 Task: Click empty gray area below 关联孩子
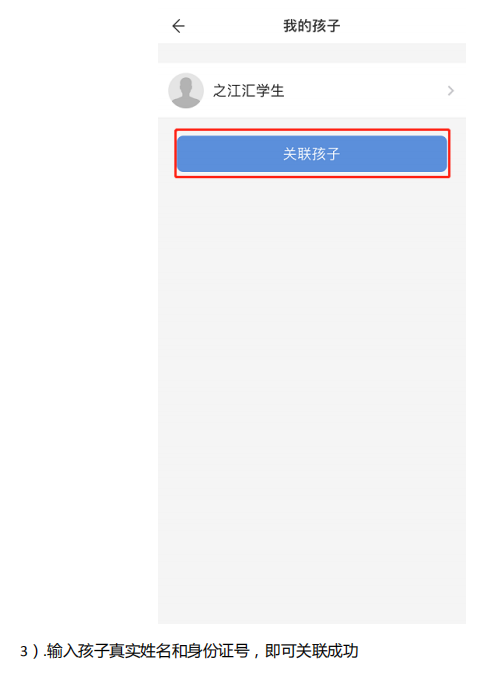312,390
